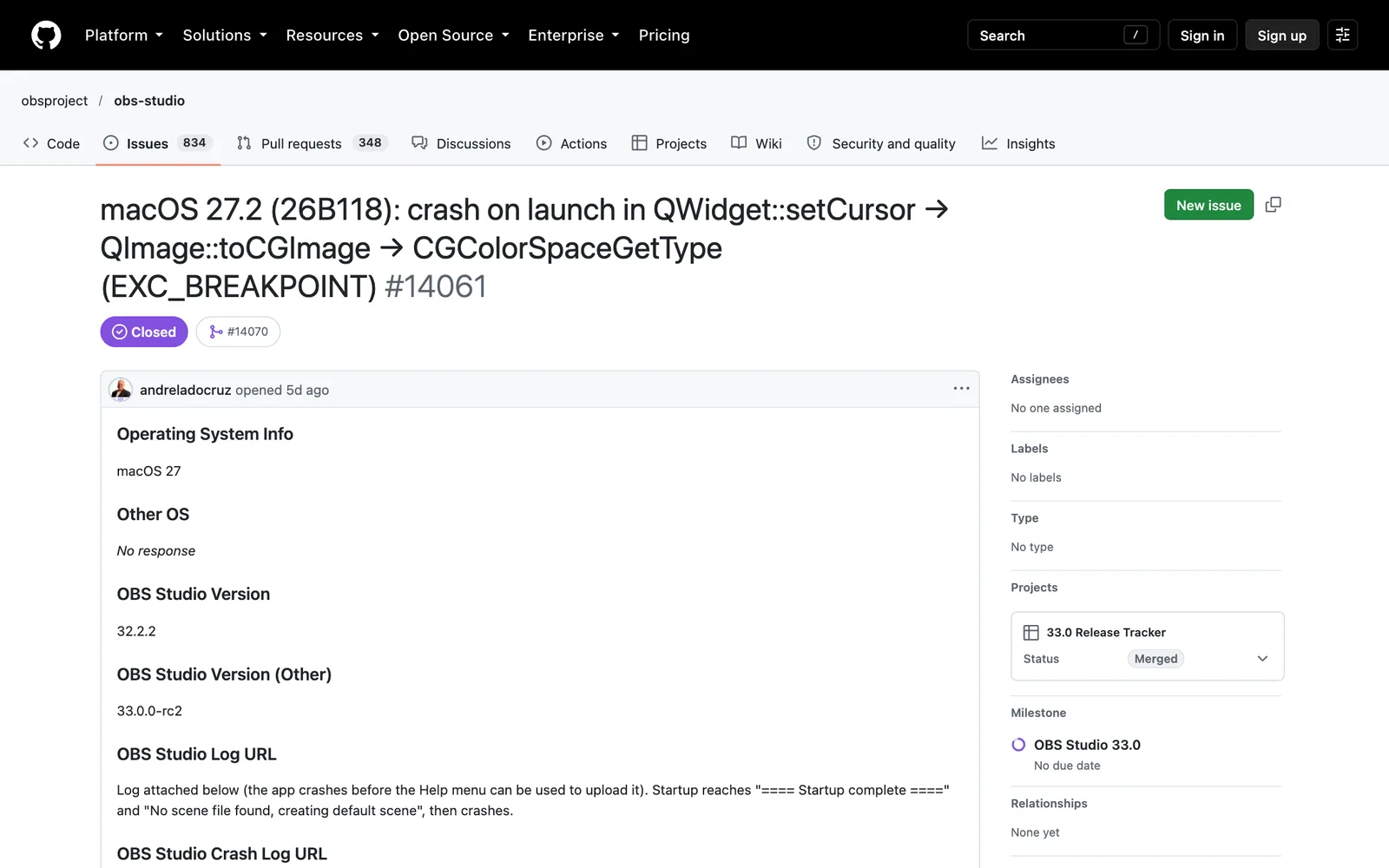Click the '32.2.2' version text

tap(136, 631)
